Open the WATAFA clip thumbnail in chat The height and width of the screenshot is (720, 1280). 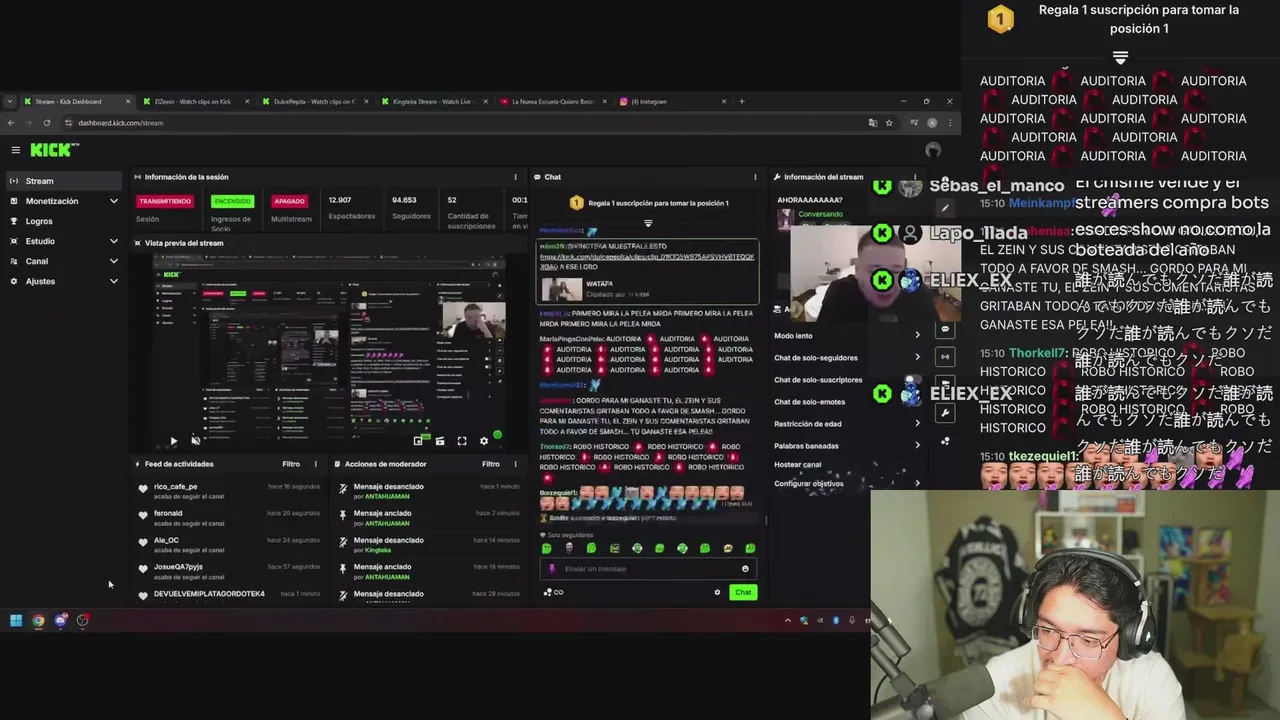[x=562, y=290]
